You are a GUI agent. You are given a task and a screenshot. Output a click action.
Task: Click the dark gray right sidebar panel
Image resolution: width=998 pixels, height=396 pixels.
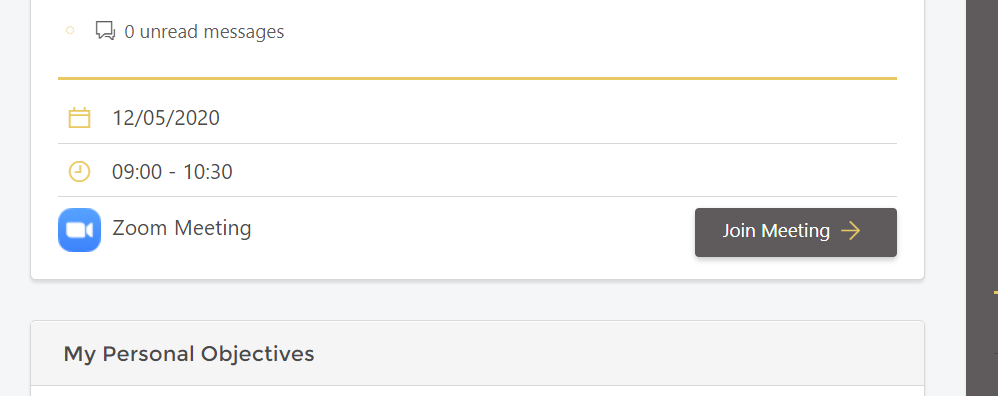pos(982,198)
